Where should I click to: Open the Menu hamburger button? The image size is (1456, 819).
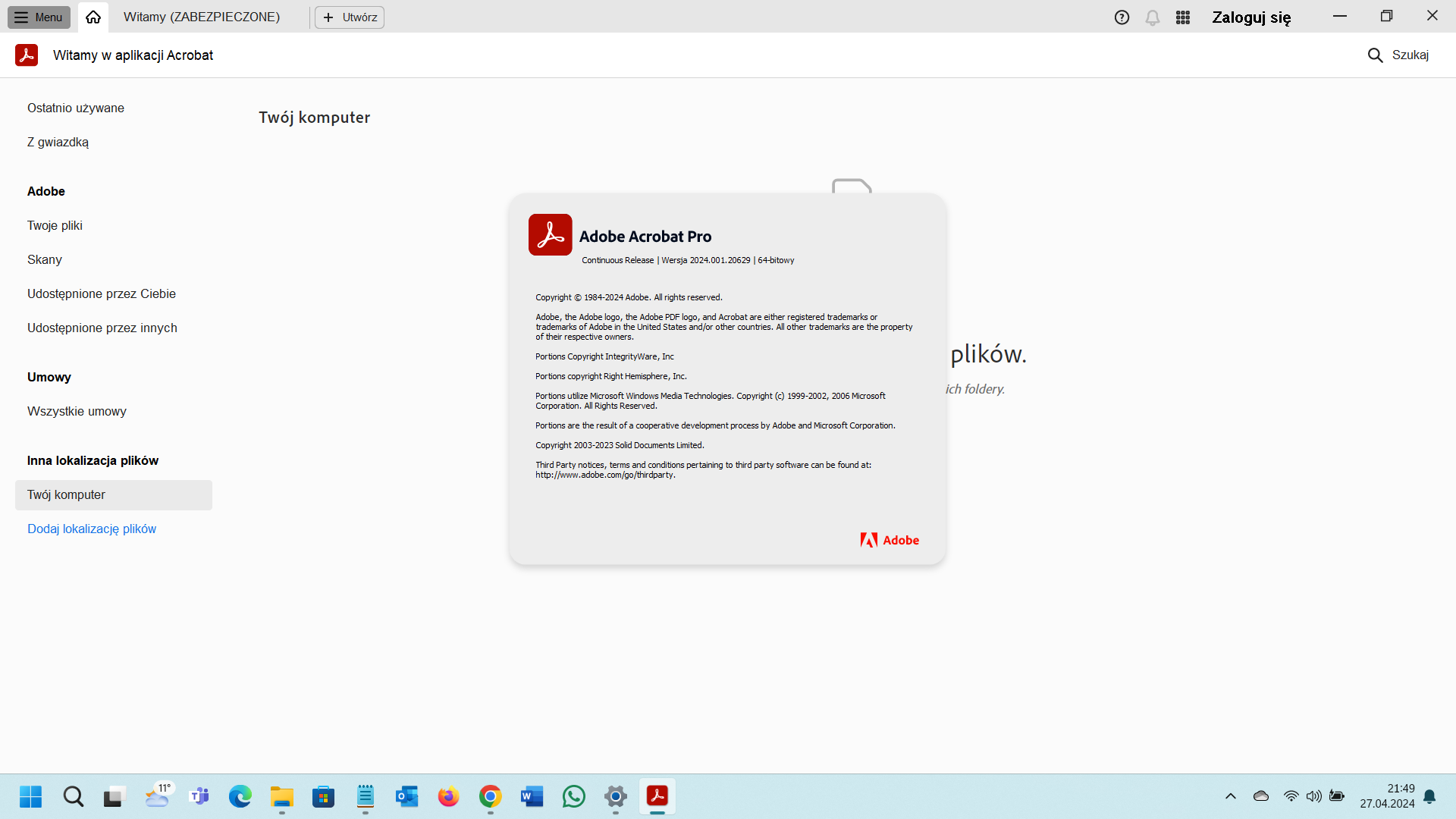tap(39, 17)
